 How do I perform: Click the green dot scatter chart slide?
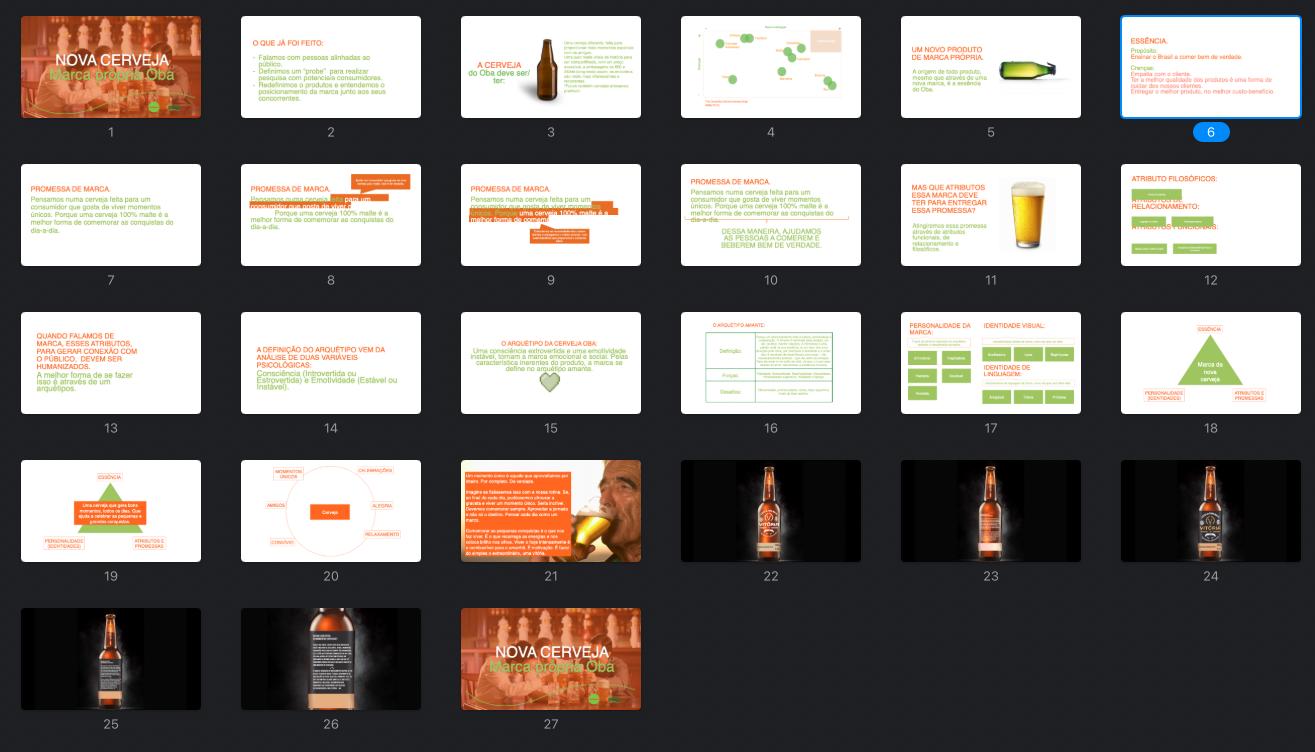pos(771,67)
